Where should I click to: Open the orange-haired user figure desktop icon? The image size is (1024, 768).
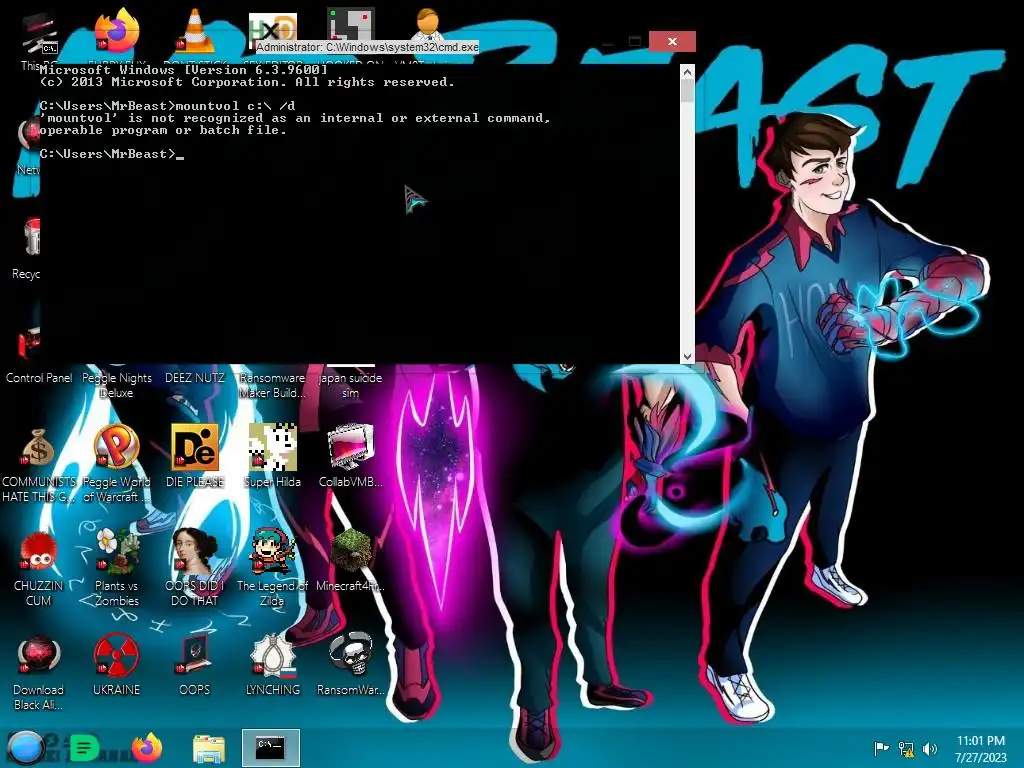tap(428, 24)
